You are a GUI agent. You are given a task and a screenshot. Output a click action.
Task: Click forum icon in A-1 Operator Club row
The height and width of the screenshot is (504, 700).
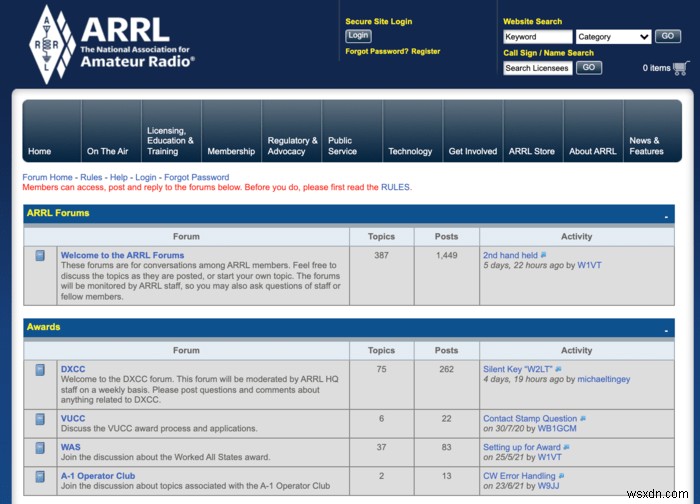[40, 476]
